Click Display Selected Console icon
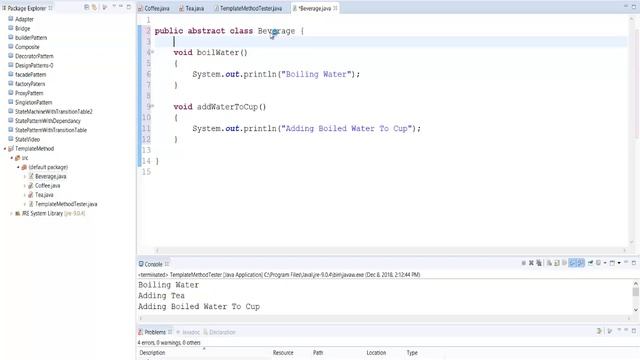The width and height of the screenshot is (640, 360). (598, 263)
